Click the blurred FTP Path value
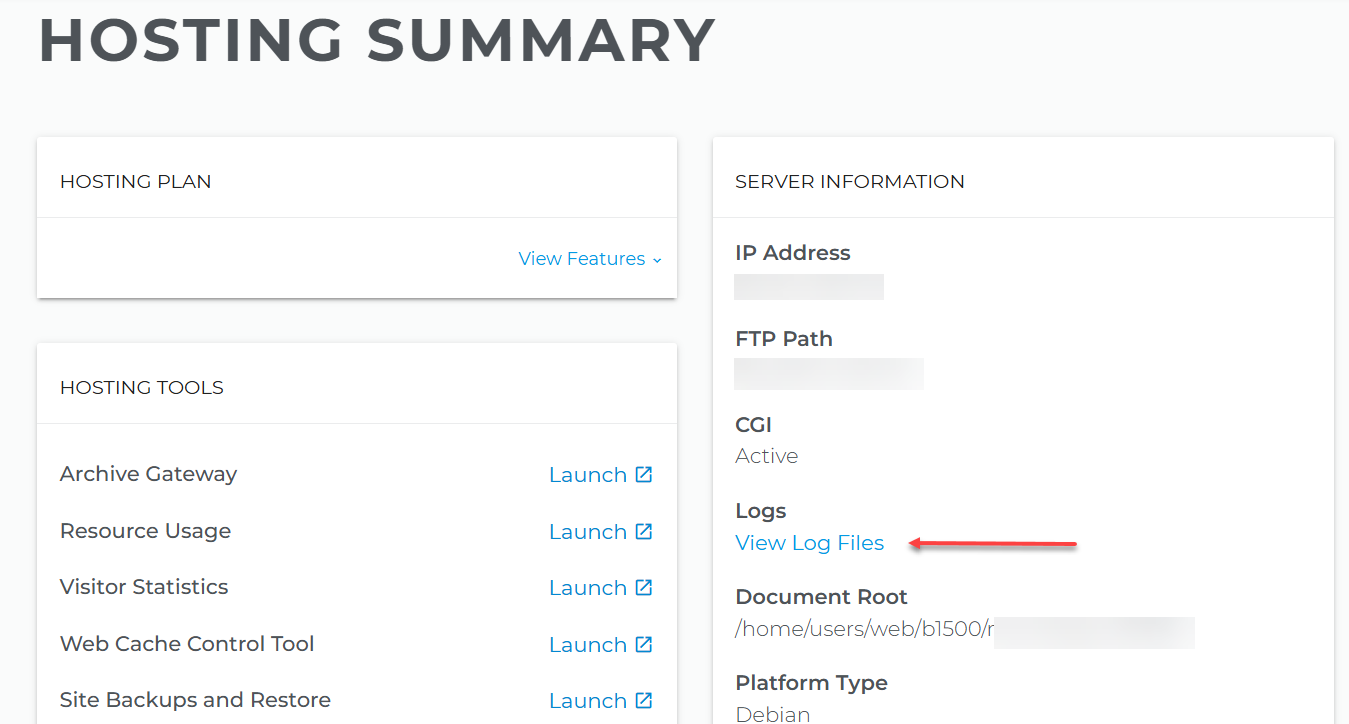Image resolution: width=1349 pixels, height=724 pixels. 829,373
